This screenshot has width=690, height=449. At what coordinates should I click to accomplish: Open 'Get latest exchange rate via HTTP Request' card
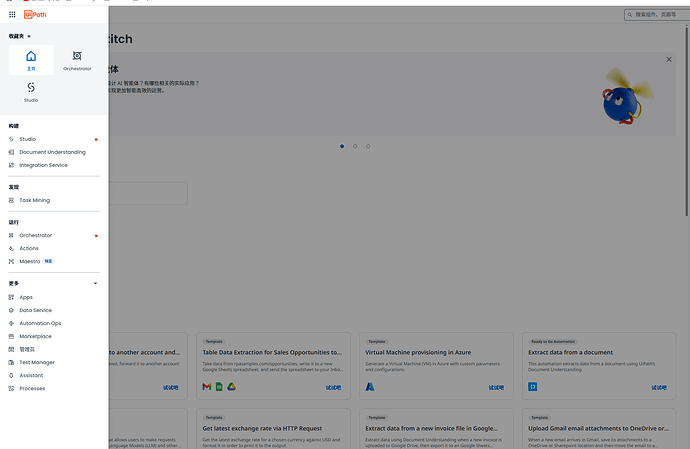point(273,429)
